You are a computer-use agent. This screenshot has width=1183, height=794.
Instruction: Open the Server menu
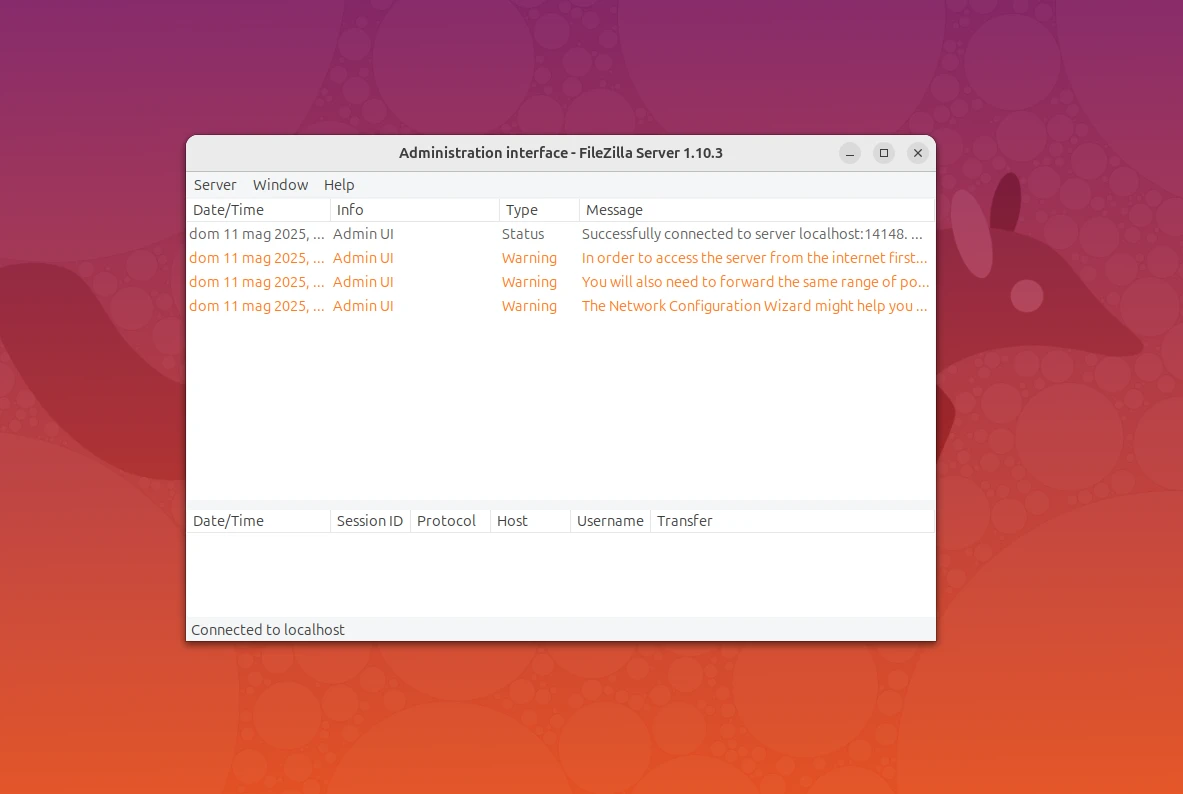point(215,185)
